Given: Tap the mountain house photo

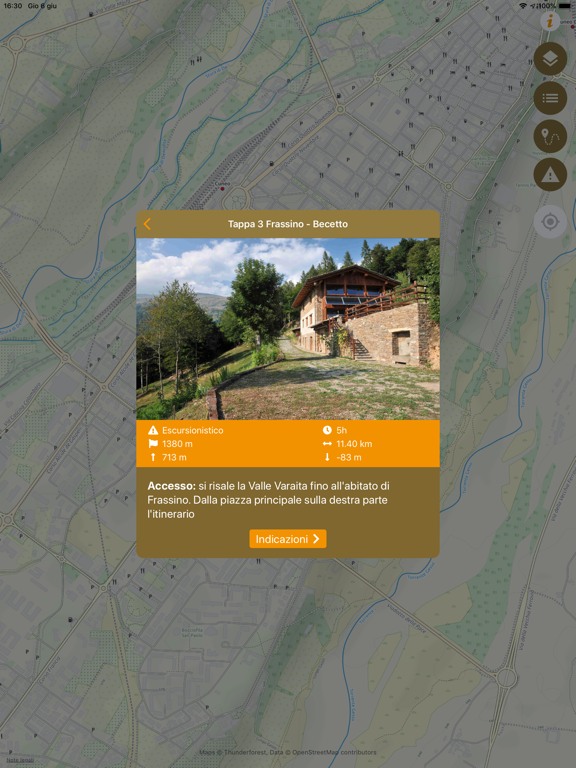Looking at the screenshot, I should [288, 329].
